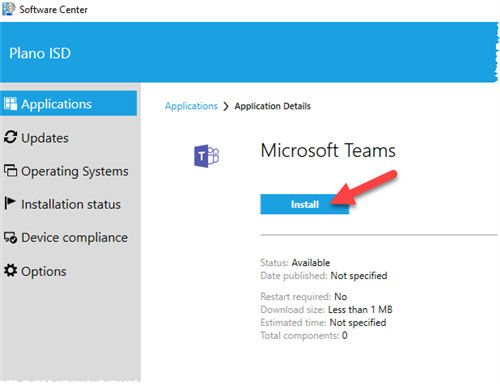This screenshot has height=384, width=500.
Task: Click the Software Center title bar icon
Action: point(9,9)
